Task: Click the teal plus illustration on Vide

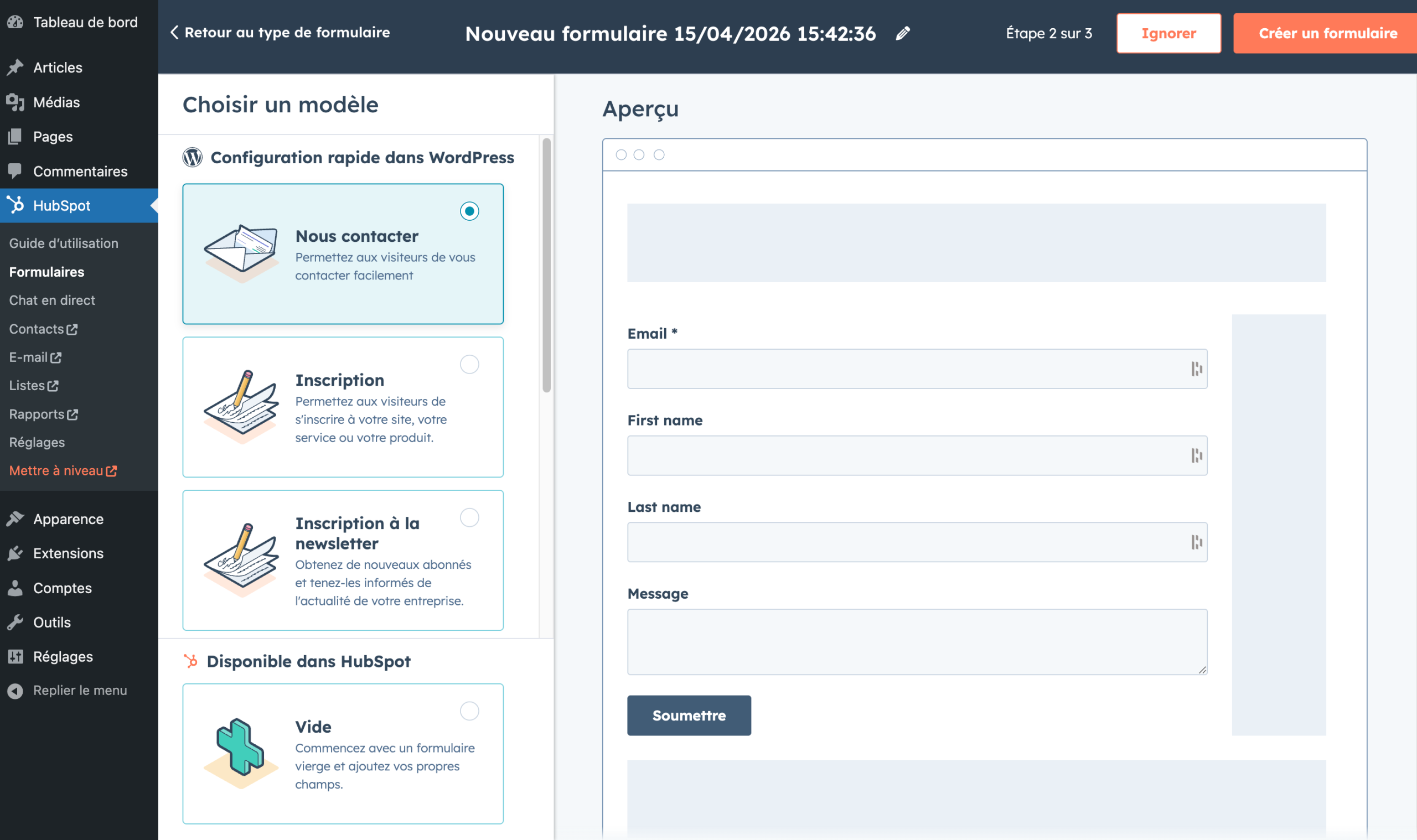Action: coord(241,753)
